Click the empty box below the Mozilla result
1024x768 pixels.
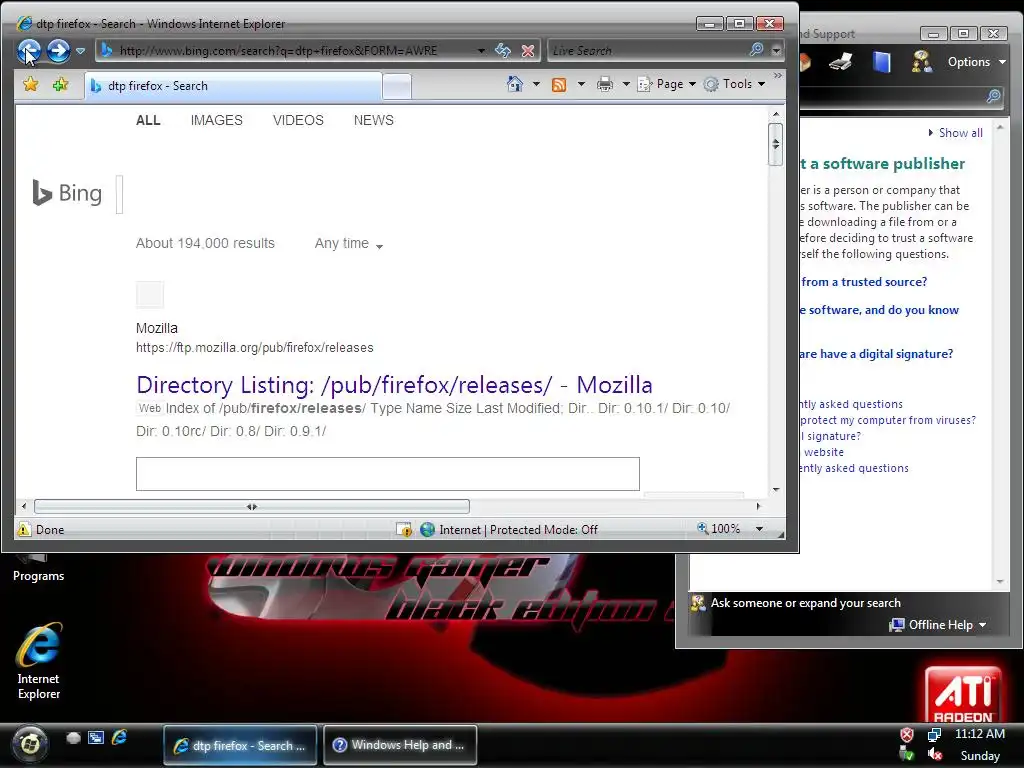387,473
